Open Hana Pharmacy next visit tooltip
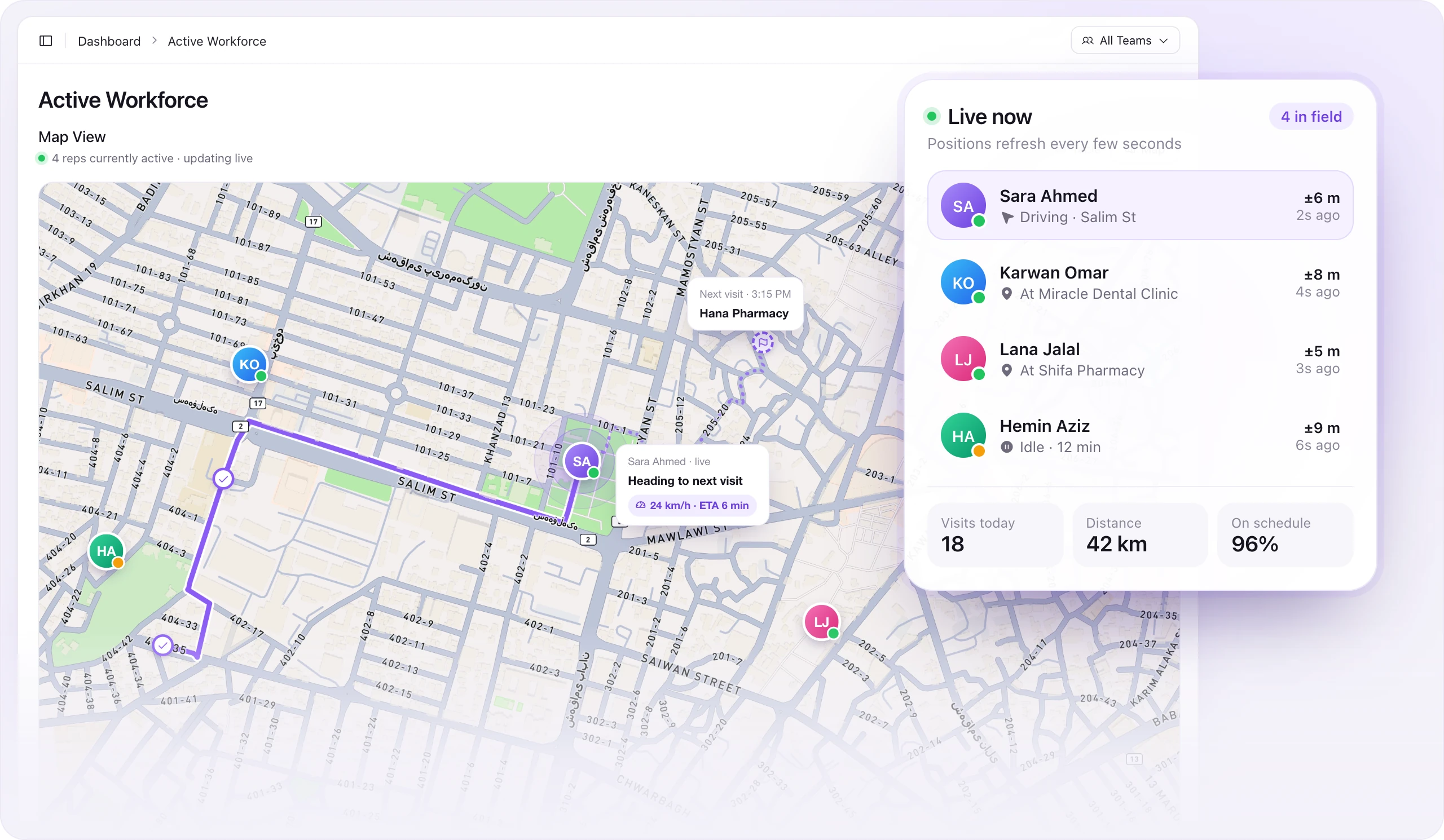Viewport: 1444px width, 840px height. [745, 304]
